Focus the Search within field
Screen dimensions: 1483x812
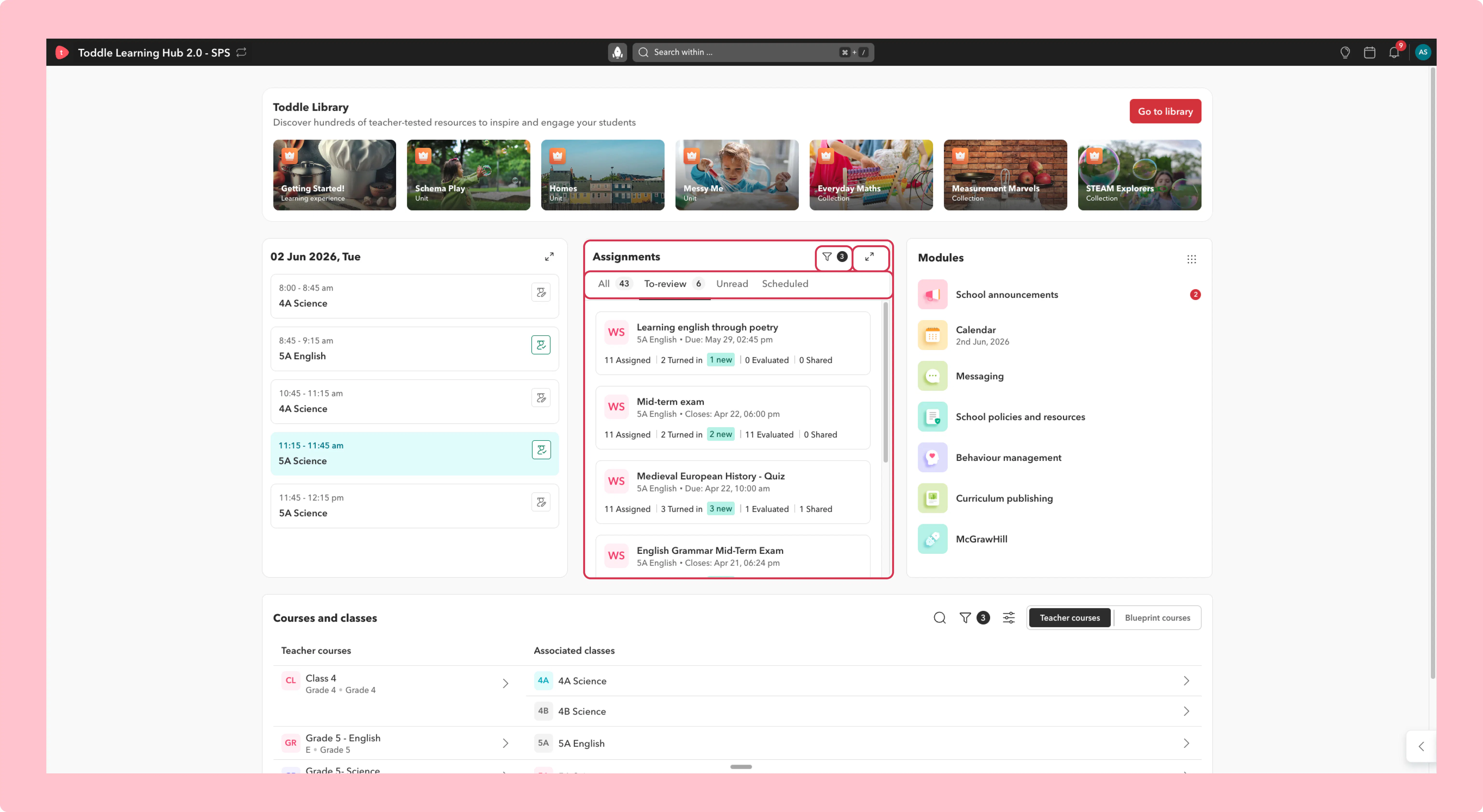(x=753, y=52)
